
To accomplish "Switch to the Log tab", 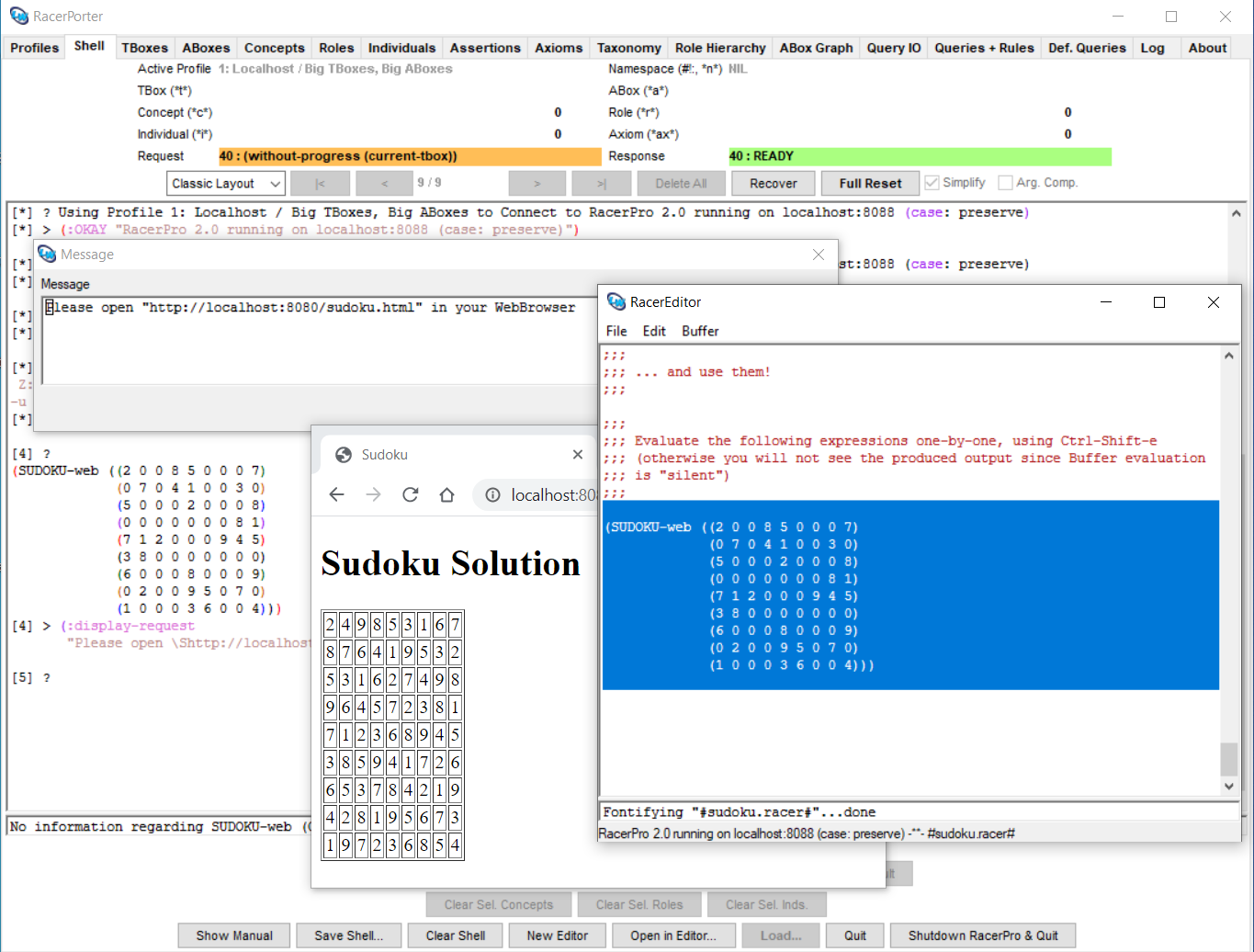I will (x=1152, y=48).
